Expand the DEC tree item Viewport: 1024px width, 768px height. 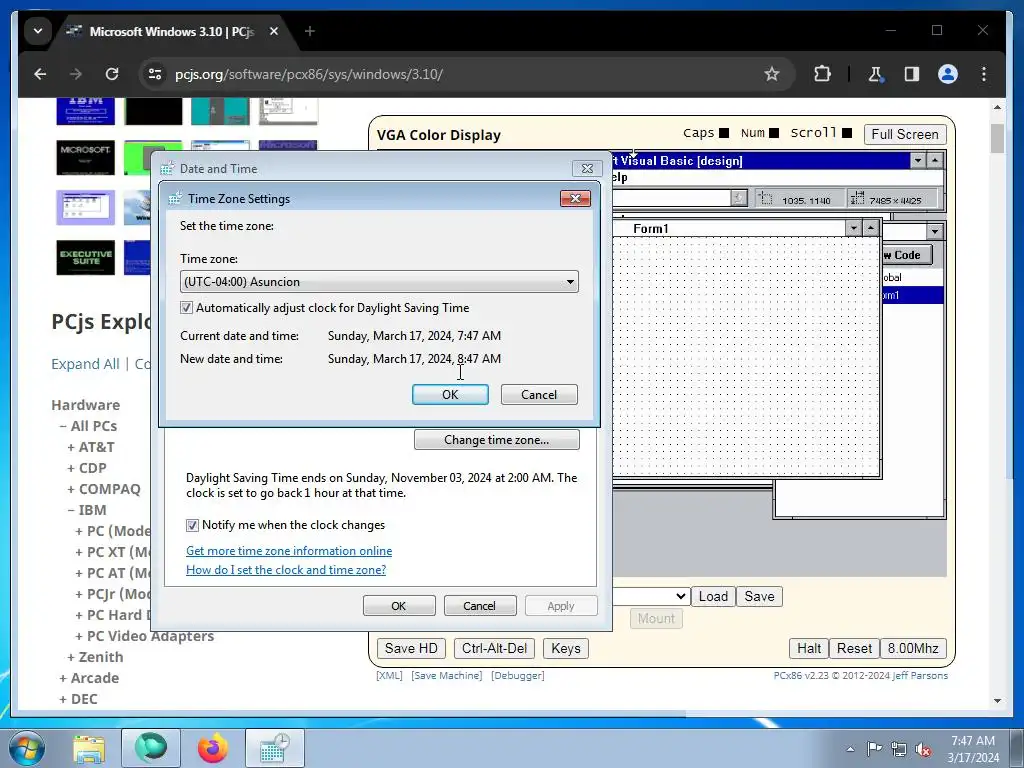tap(78, 699)
